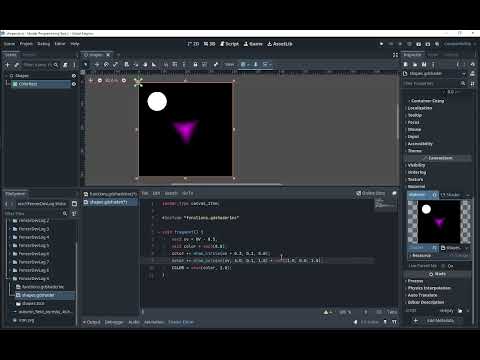Expand the Accessibility section
Viewport: 480px width, 360px height.
[420, 144]
